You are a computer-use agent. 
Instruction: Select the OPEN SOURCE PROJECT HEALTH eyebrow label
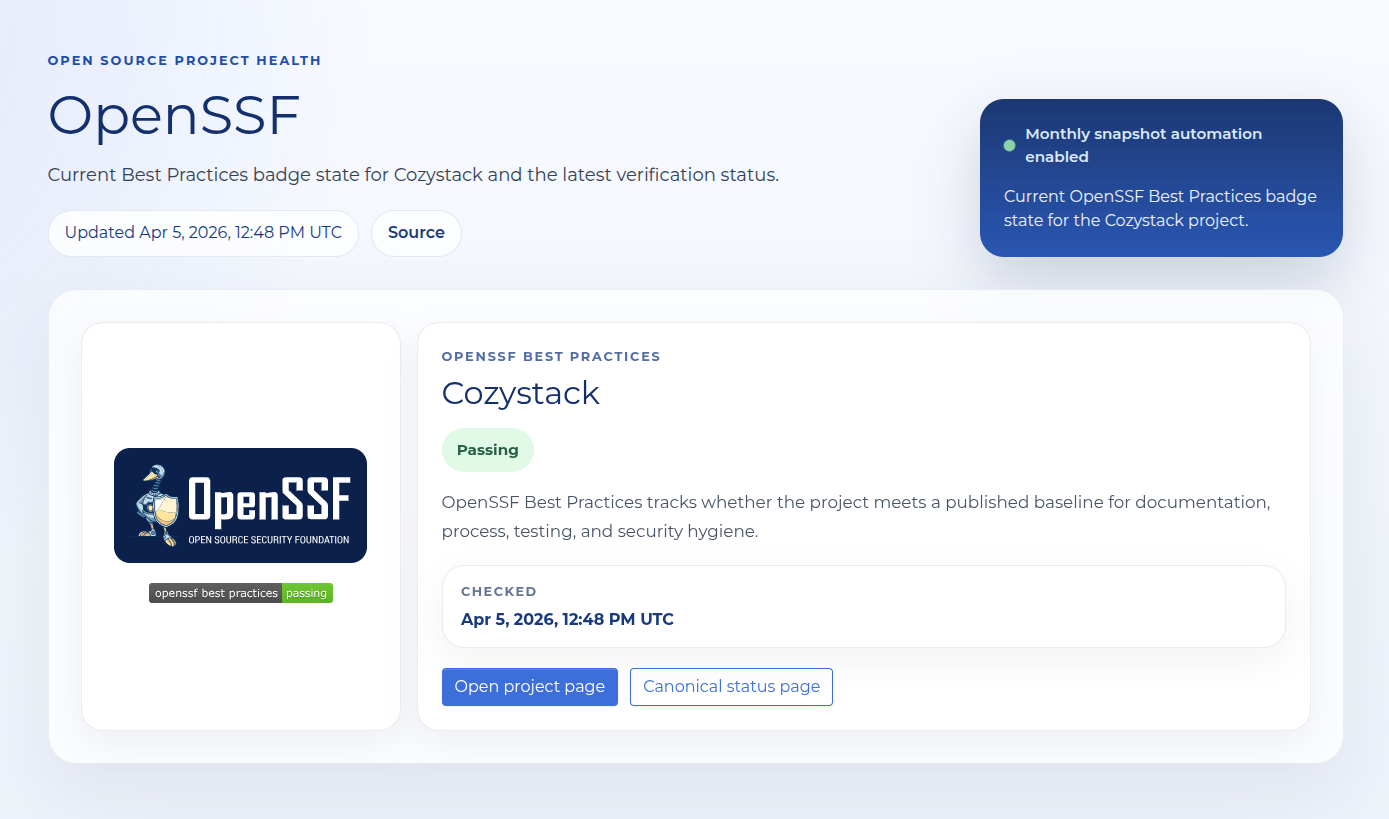coord(184,60)
